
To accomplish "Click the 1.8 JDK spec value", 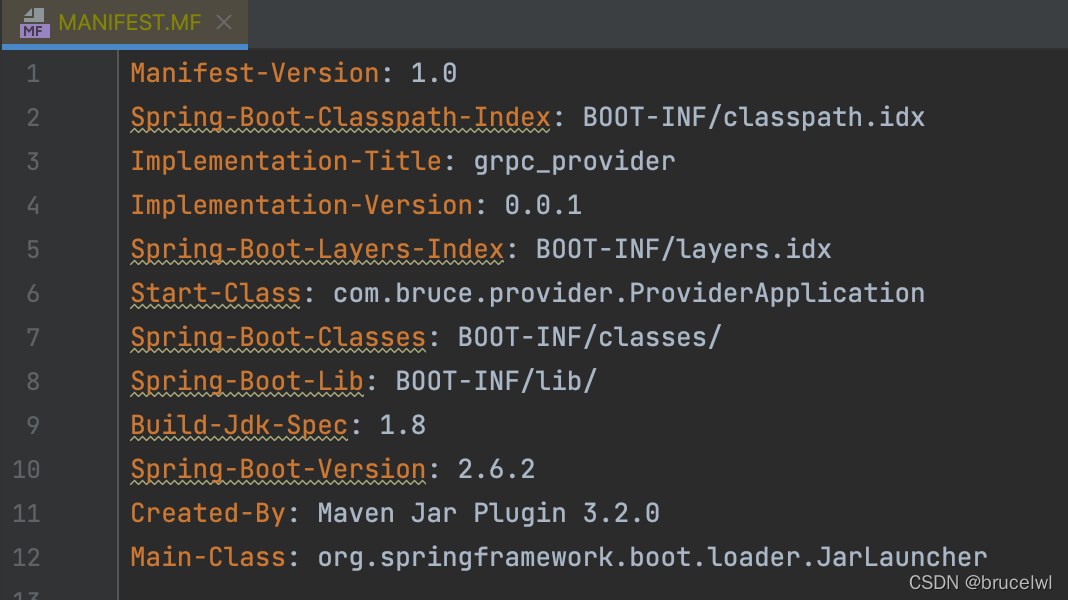I will (x=403, y=426).
